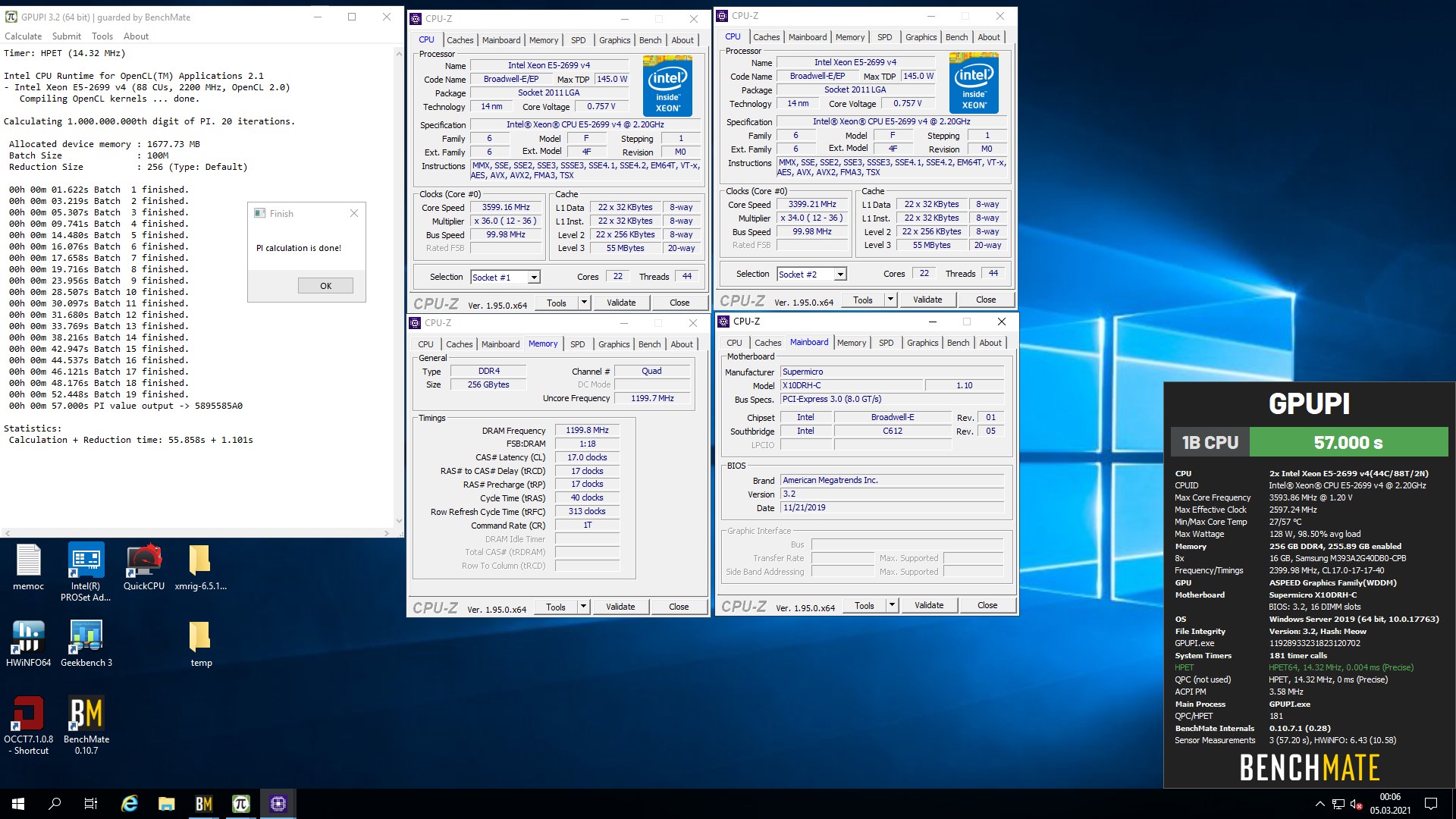The height and width of the screenshot is (819, 1456).
Task: Open SPD tab in Socket #2 CPU-Z
Action: [884, 37]
